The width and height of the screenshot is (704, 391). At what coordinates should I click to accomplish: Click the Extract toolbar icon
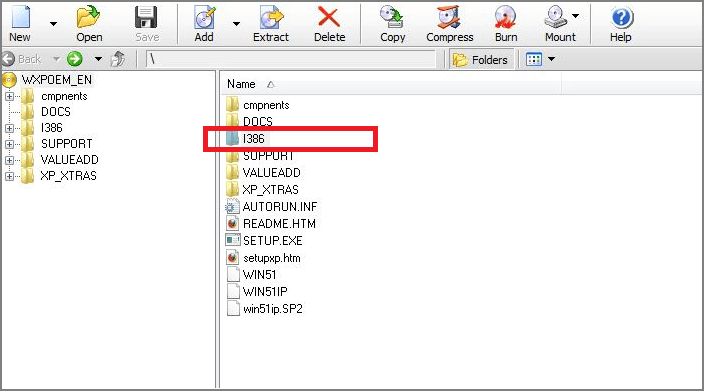(x=271, y=17)
